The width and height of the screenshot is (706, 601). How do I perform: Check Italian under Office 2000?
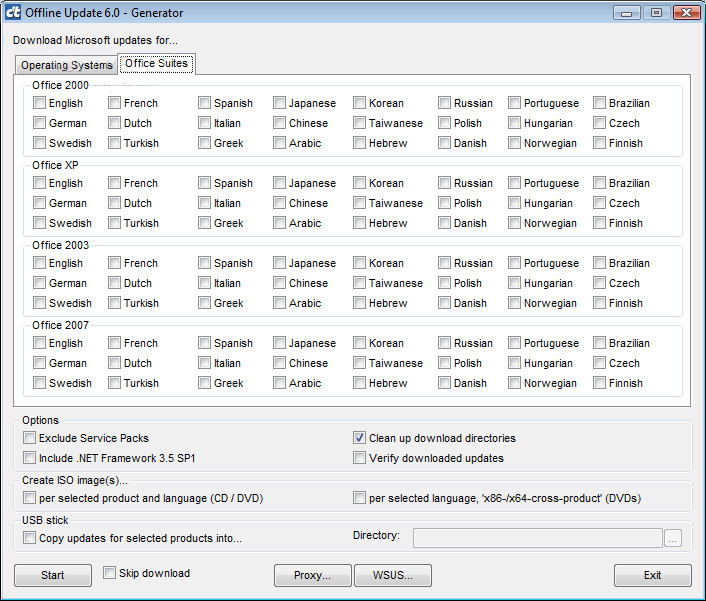coord(204,122)
